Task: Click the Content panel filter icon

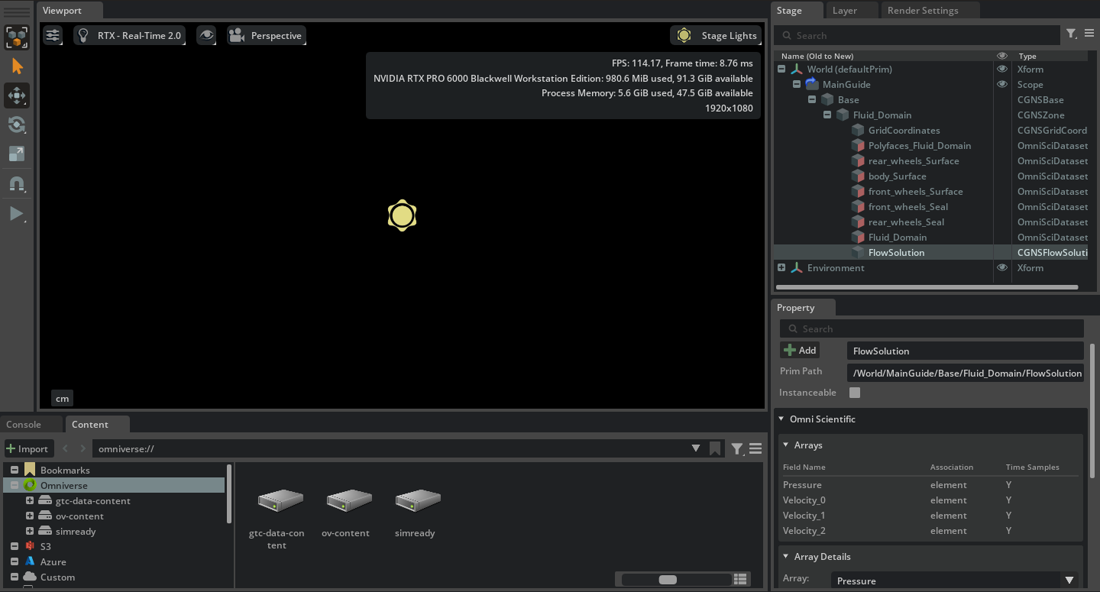Action: [737, 448]
